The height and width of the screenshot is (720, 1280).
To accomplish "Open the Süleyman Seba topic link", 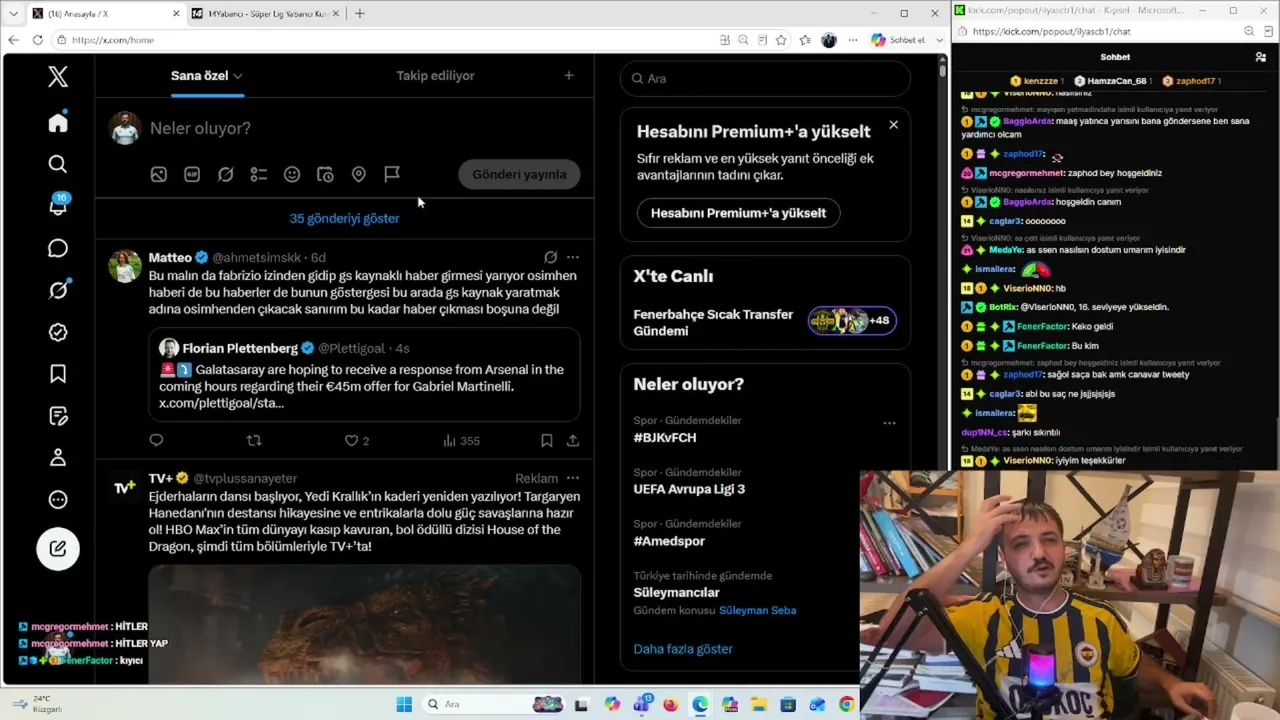I will tap(757, 610).
